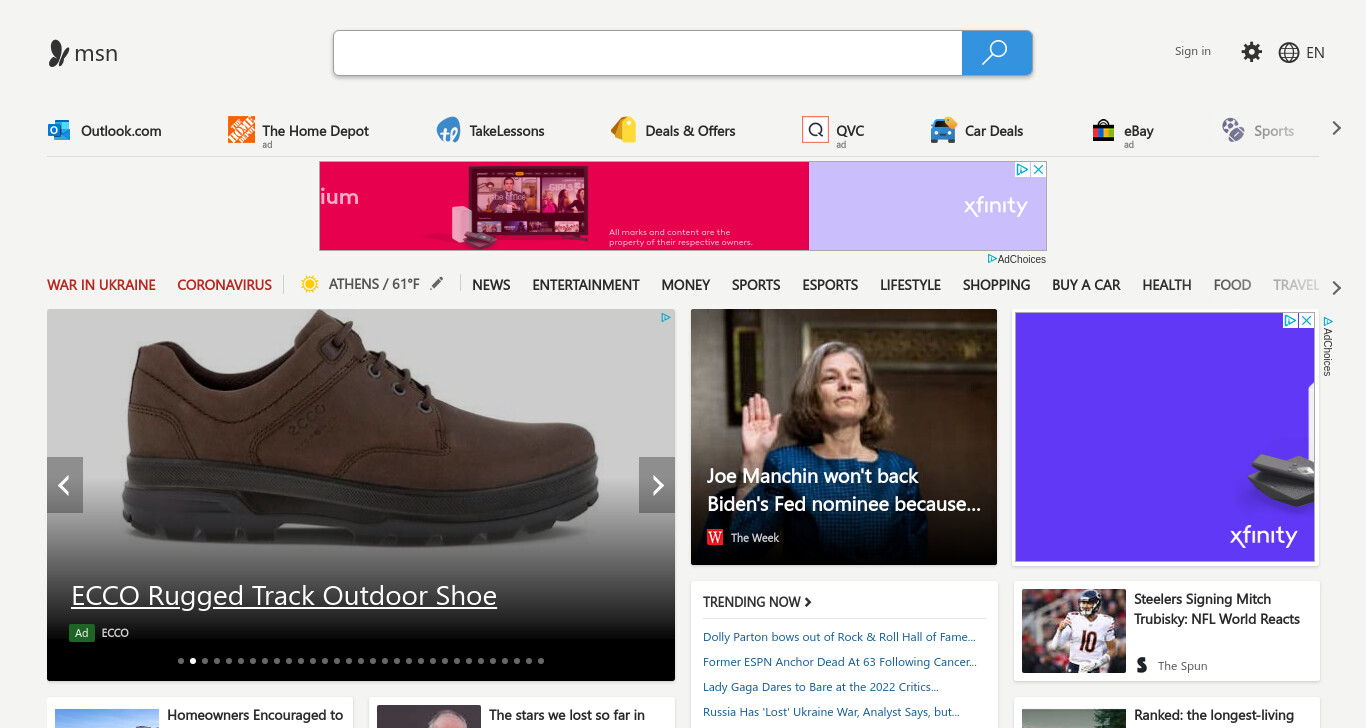The width and height of the screenshot is (1366, 728).
Task: Close the top Xfinity banner ad
Action: tap(1038, 170)
